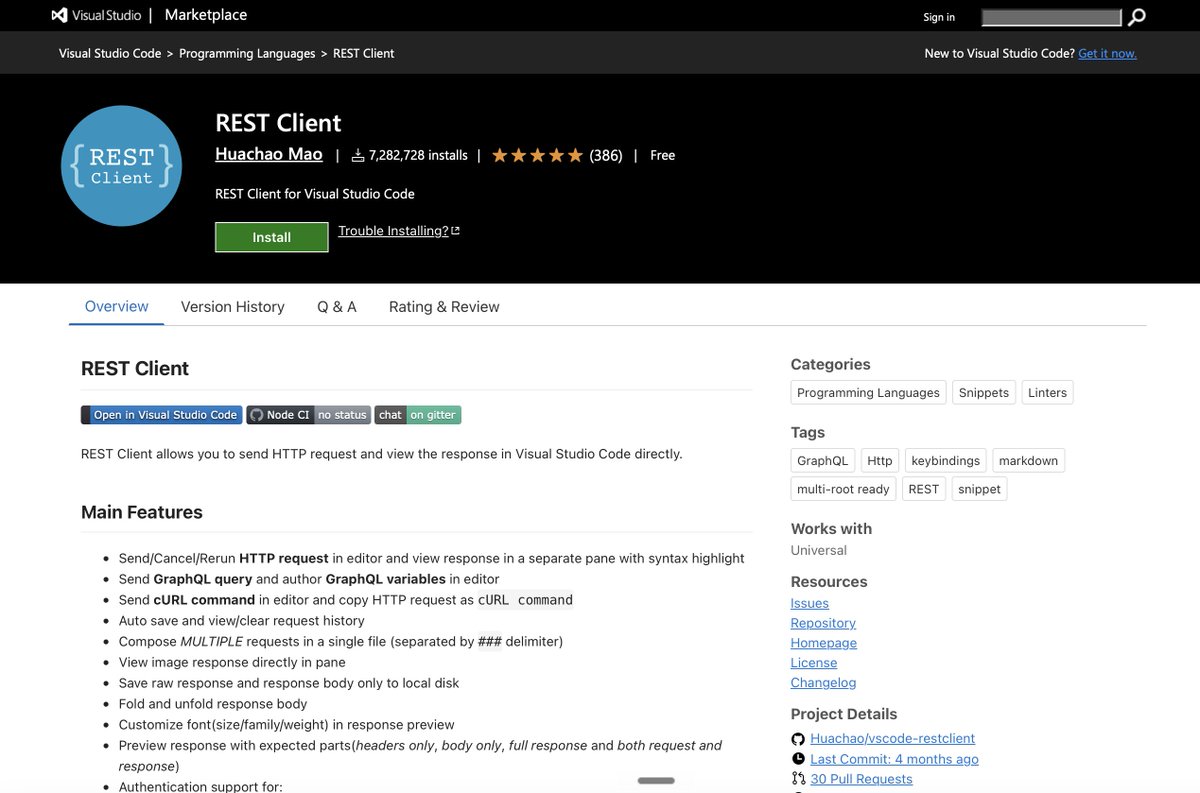Click the chat on gitter badge
The width and height of the screenshot is (1200, 793).
tap(418, 415)
